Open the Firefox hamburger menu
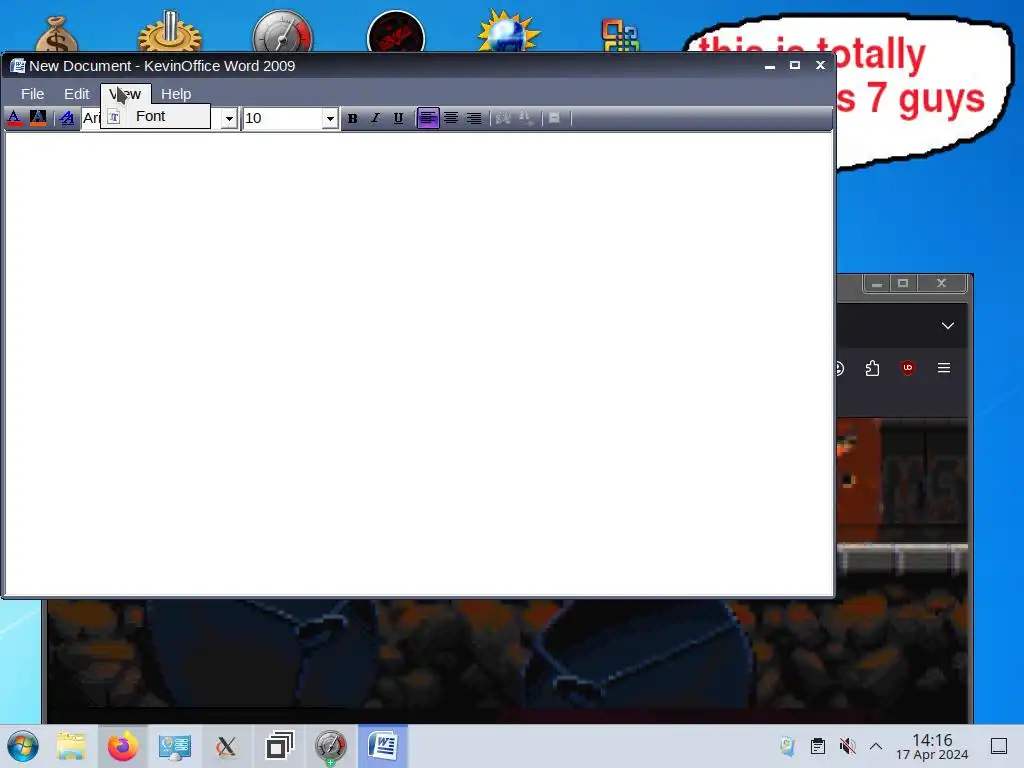This screenshot has width=1024, height=768. pyautogui.click(x=944, y=368)
